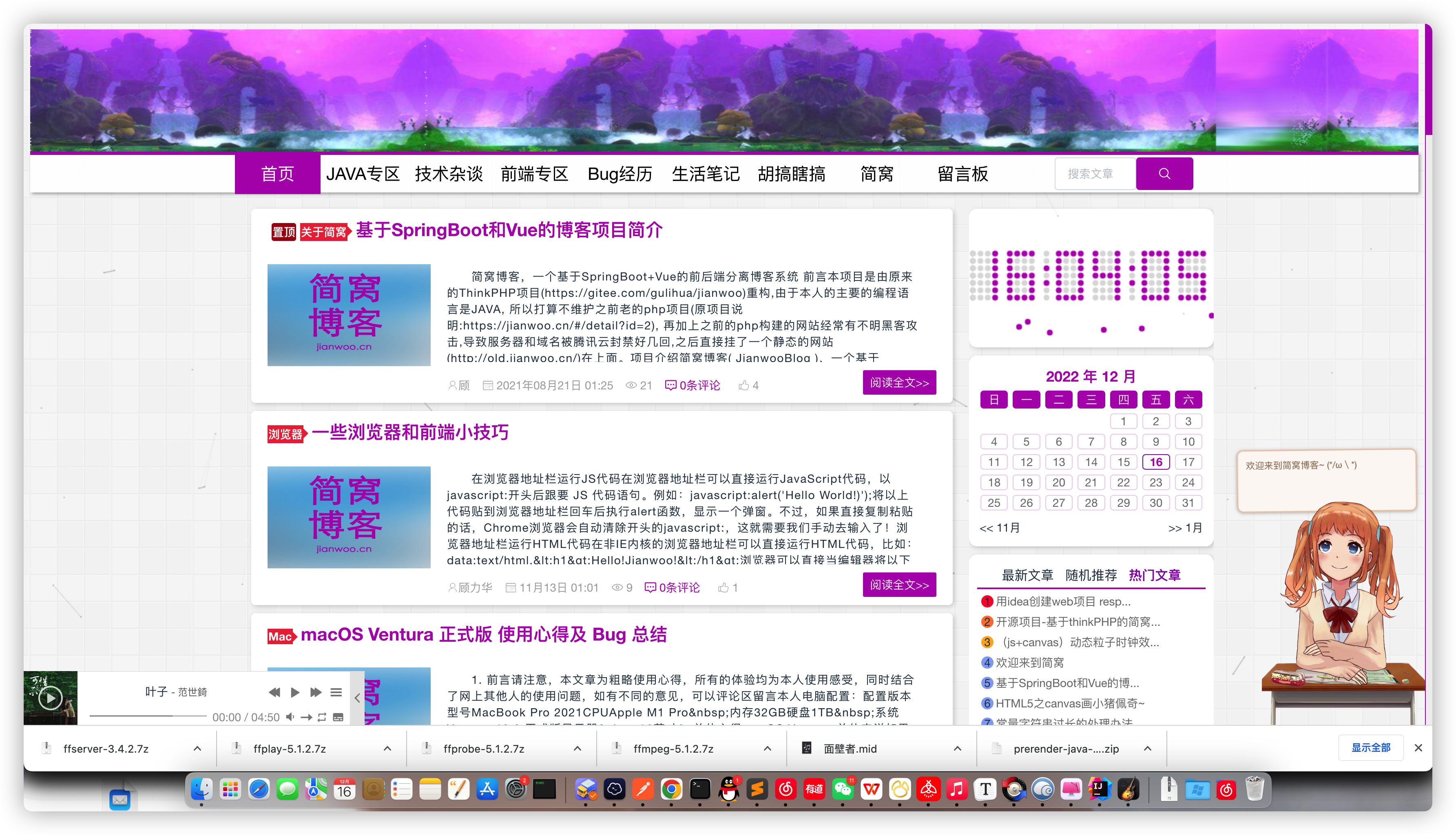Click the play overlay on album cover
Image resolution: width=1456 pixels, height=835 pixels.
tap(51, 698)
